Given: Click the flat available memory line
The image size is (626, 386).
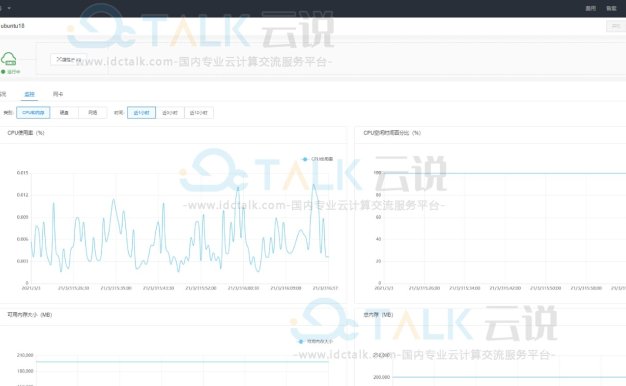Looking at the screenshot, I should pyautogui.click(x=182, y=362).
